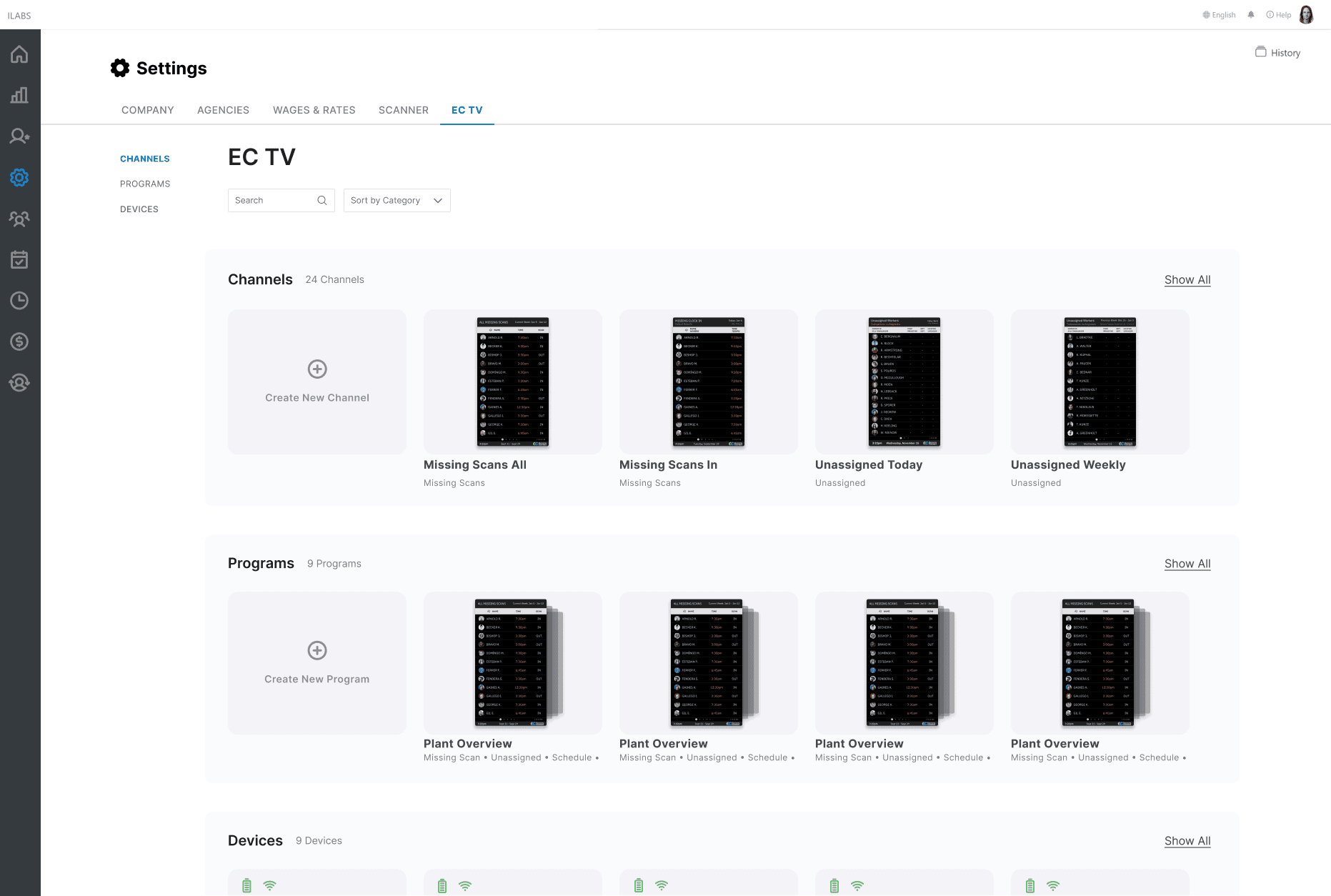Click the first device's wifi icon
The image size is (1331, 896).
tap(269, 885)
